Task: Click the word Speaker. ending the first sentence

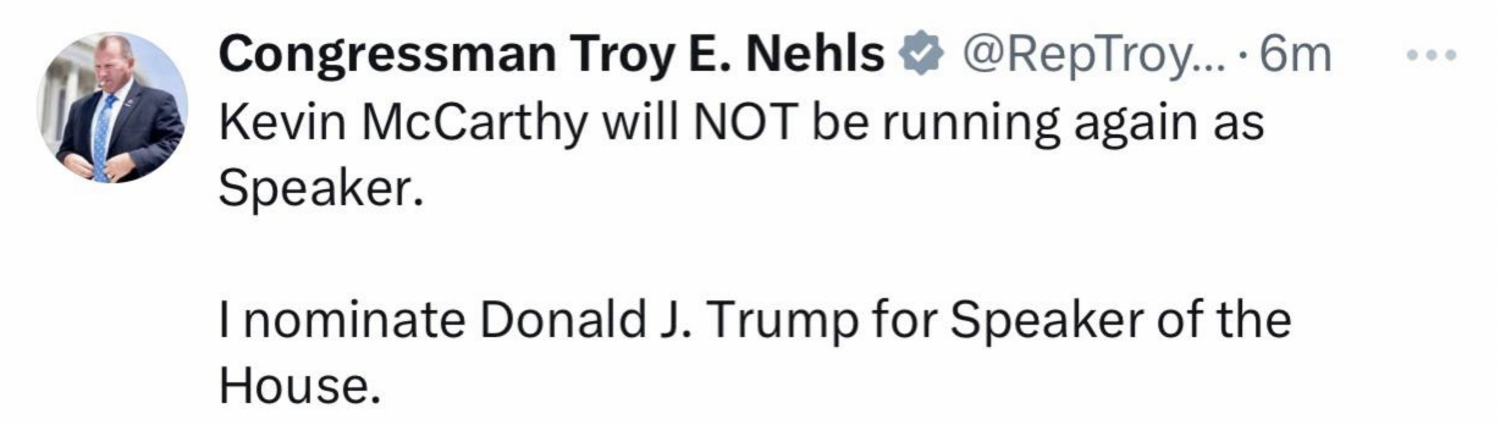Action: tap(315, 189)
